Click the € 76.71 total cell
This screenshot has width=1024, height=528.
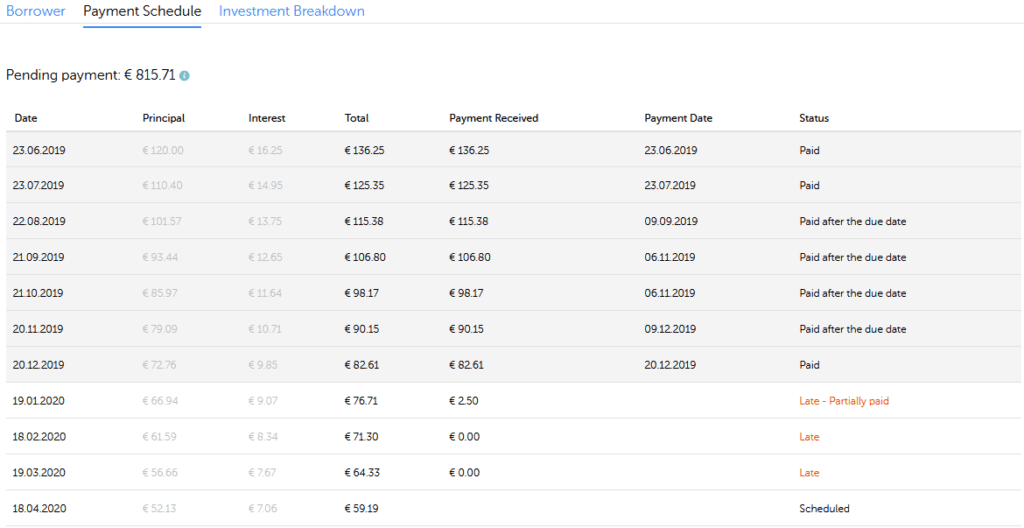[x=362, y=401]
